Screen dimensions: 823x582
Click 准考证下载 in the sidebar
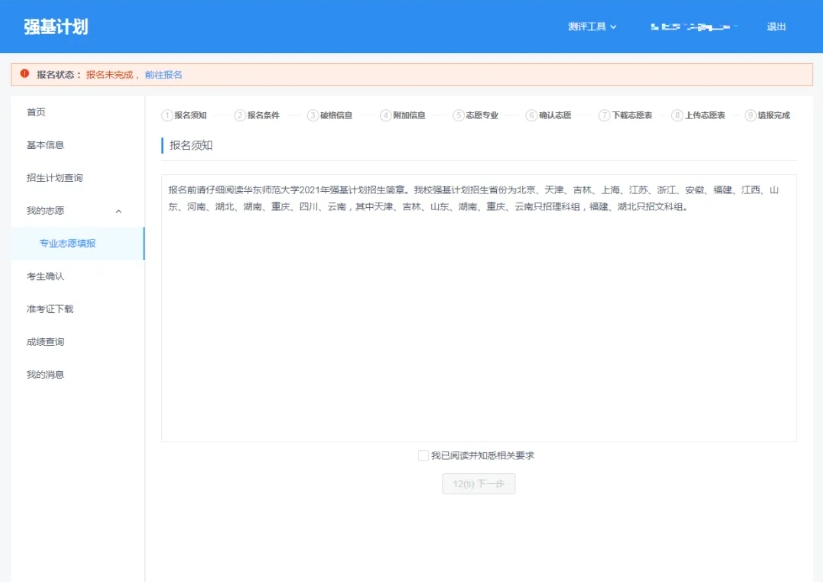coord(50,309)
